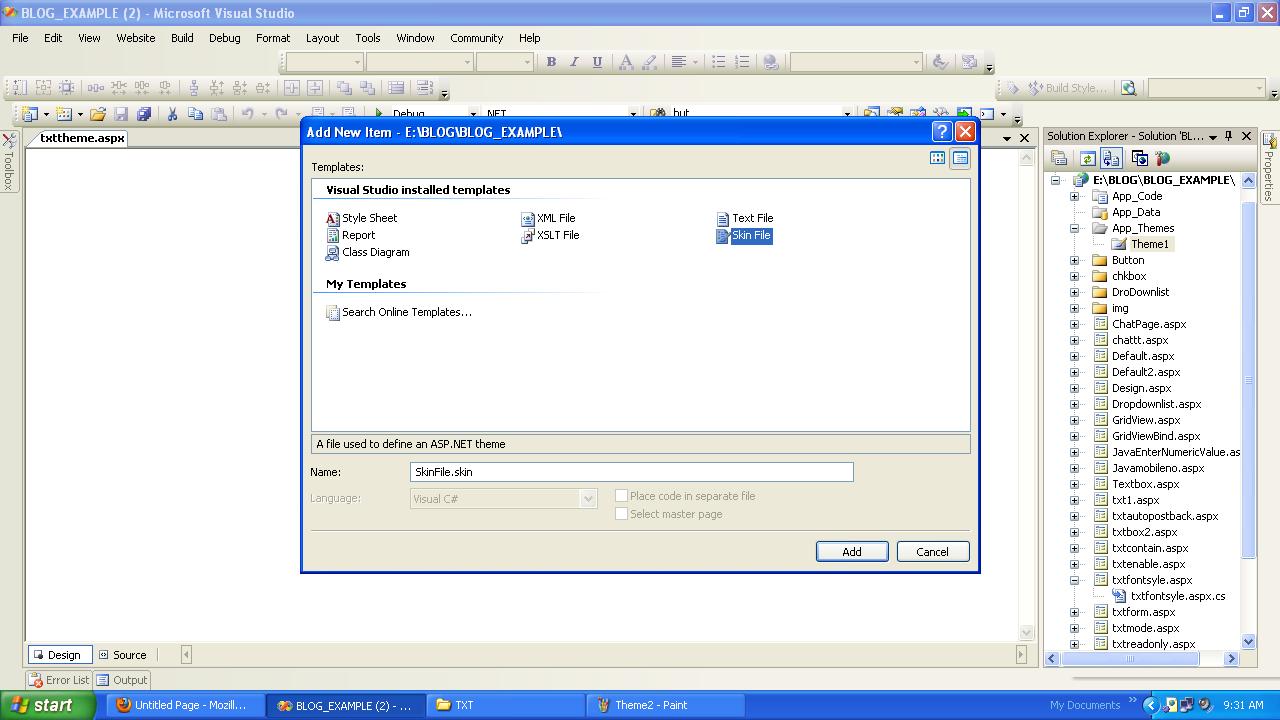
Task: Expand the App_Code folder node
Action: click(1075, 196)
